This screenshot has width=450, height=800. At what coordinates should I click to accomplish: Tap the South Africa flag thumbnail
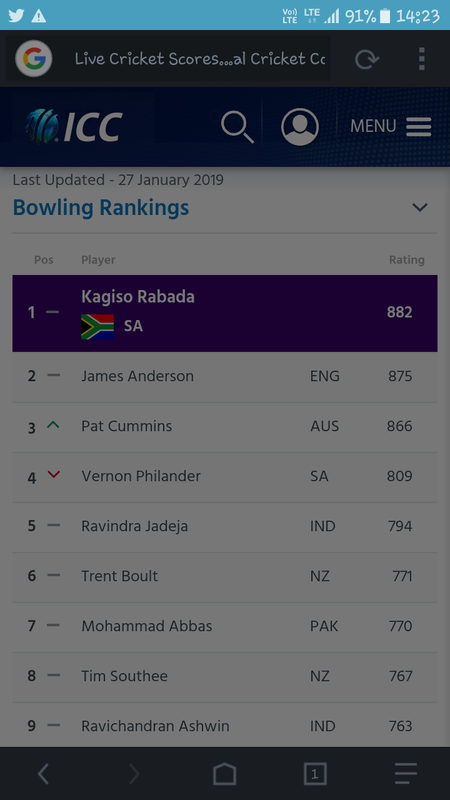(97, 327)
